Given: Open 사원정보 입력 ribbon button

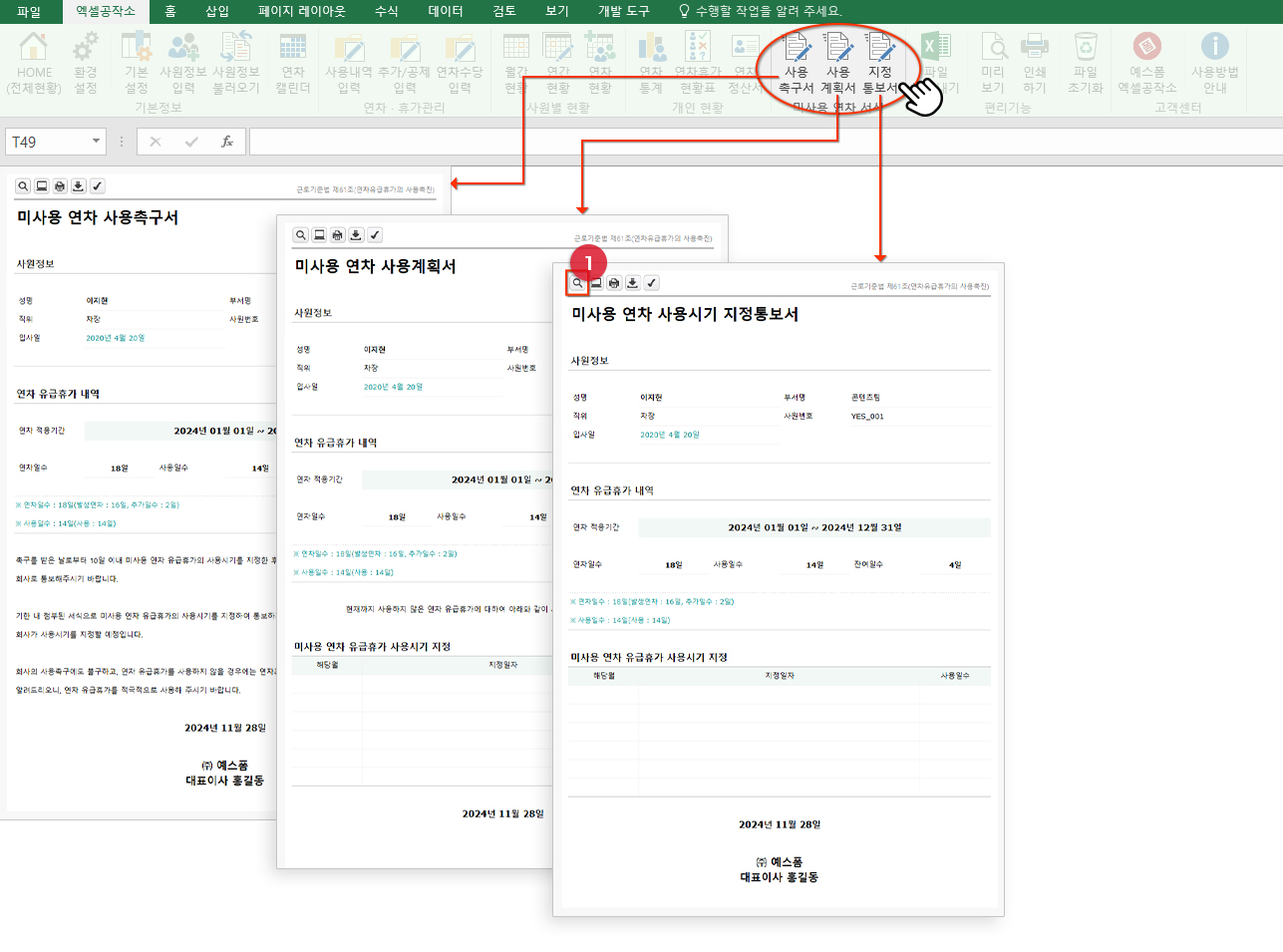Looking at the screenshot, I should coord(183,63).
